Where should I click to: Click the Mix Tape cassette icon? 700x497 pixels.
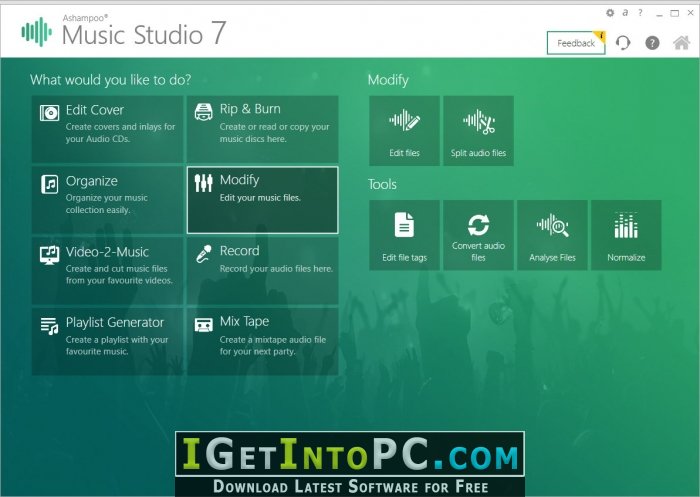coord(204,325)
